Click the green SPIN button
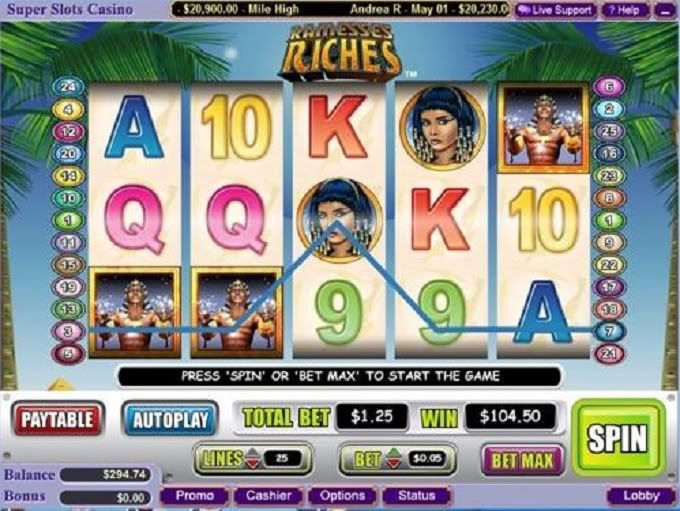This screenshot has width=680, height=511. pyautogui.click(x=618, y=438)
